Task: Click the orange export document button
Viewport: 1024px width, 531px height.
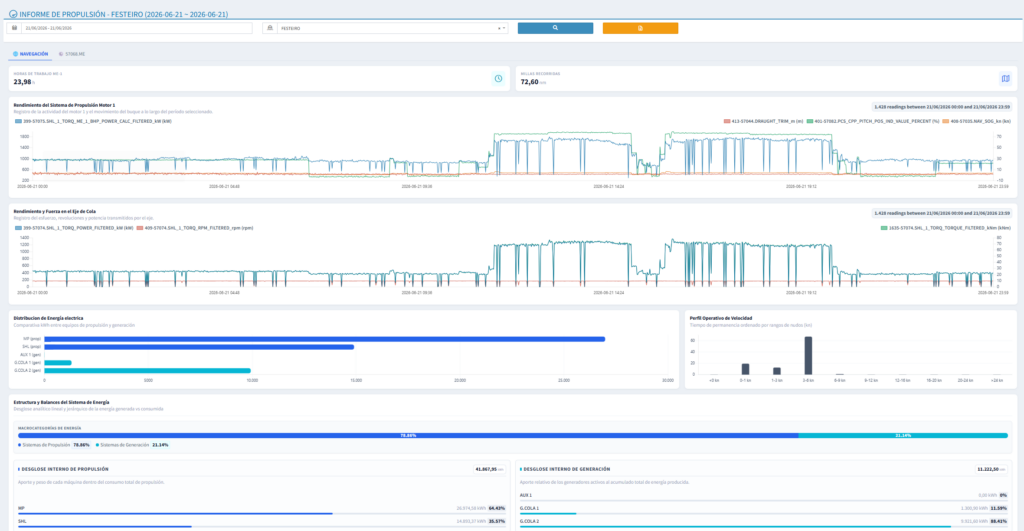Action: (640, 28)
